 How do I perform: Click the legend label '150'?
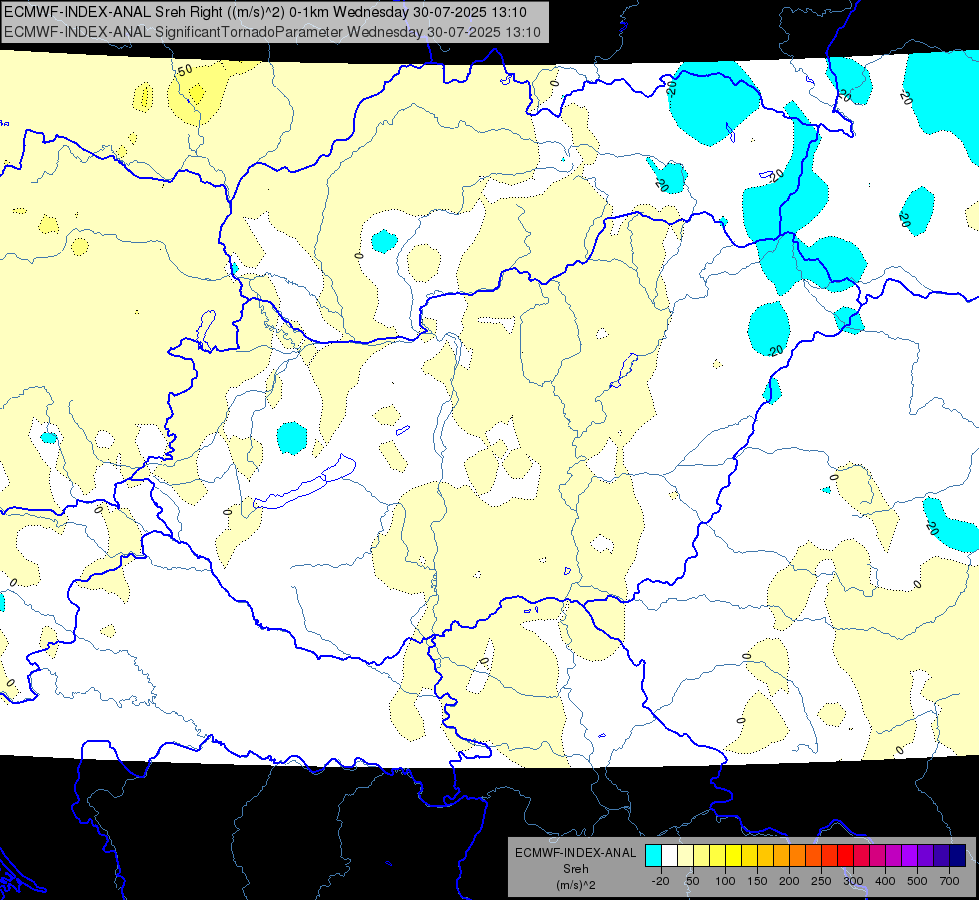757,881
